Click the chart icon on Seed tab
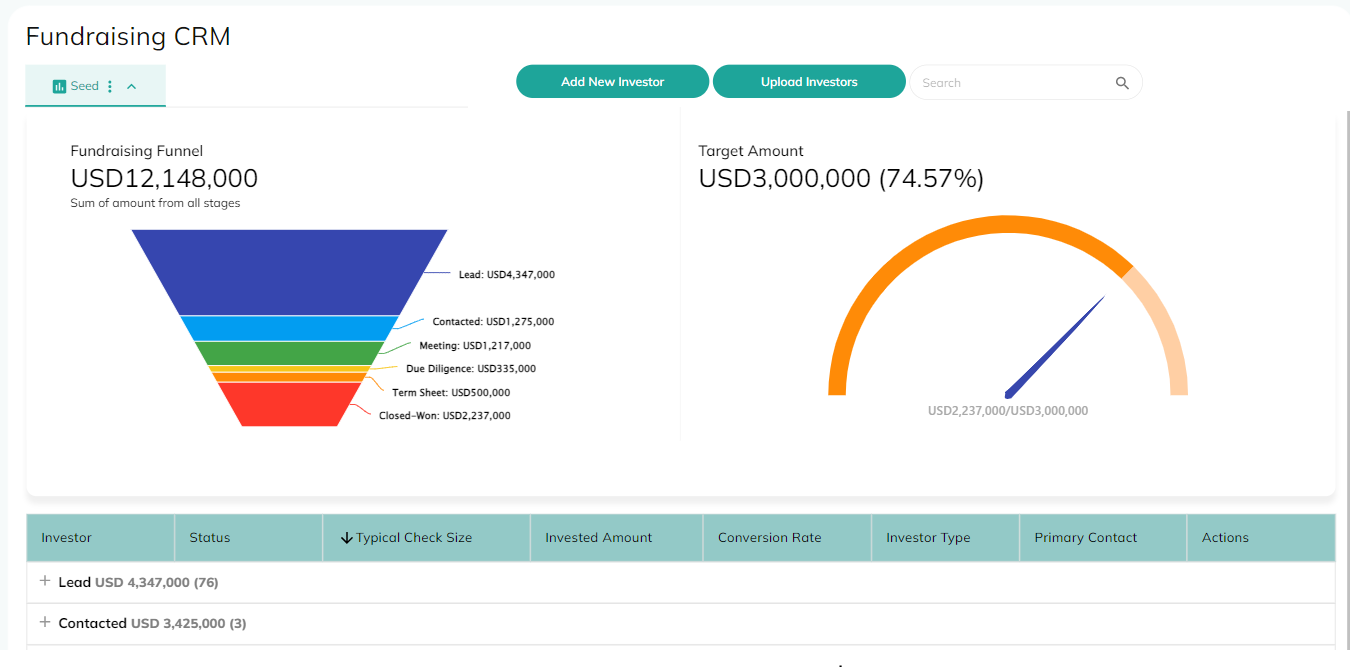 point(59,87)
